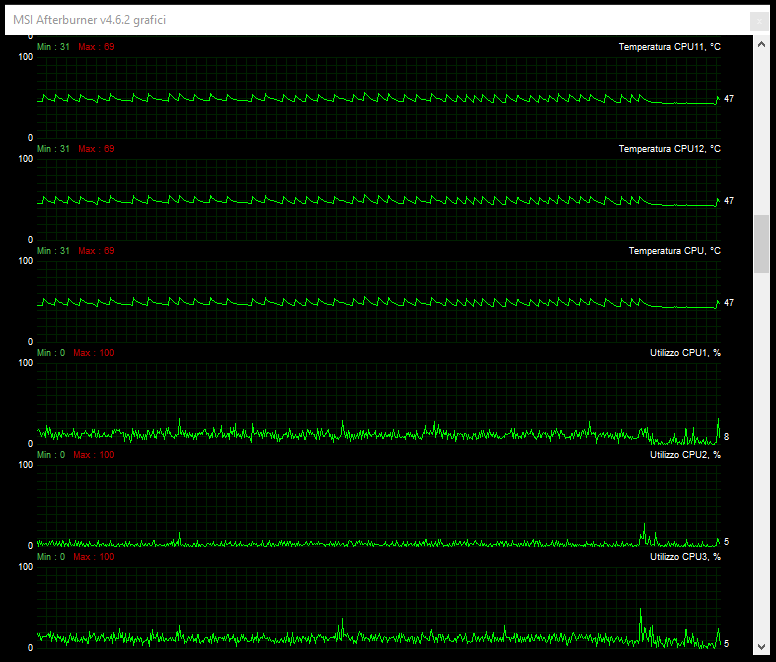
Task: Click current value 47 on the CPU11 temperature graph
Action: point(729,99)
